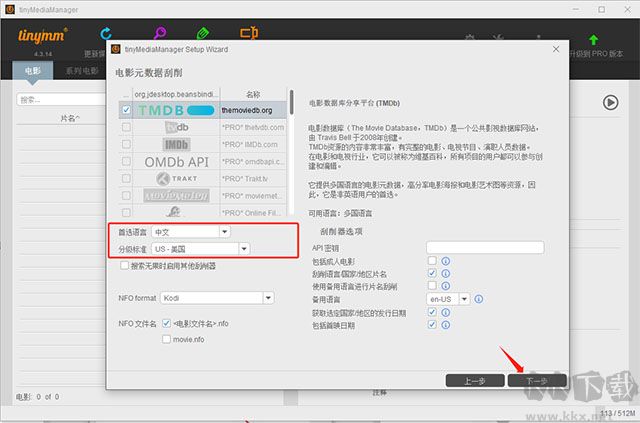Switch to the 系列电影 tab
The width and height of the screenshot is (640, 423).
point(82,71)
